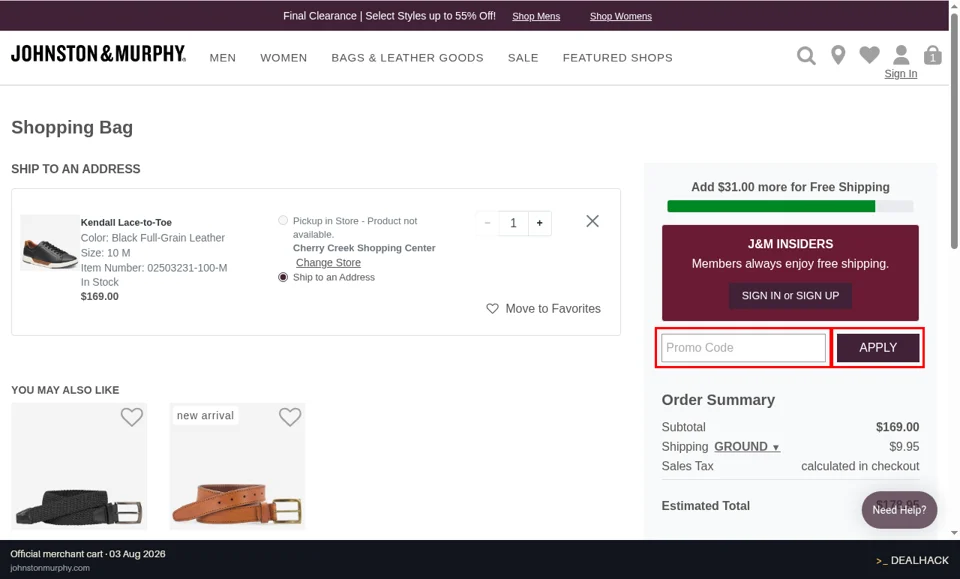
Task: Click the DEALHACK label in bottom bar
Action: [912, 561]
